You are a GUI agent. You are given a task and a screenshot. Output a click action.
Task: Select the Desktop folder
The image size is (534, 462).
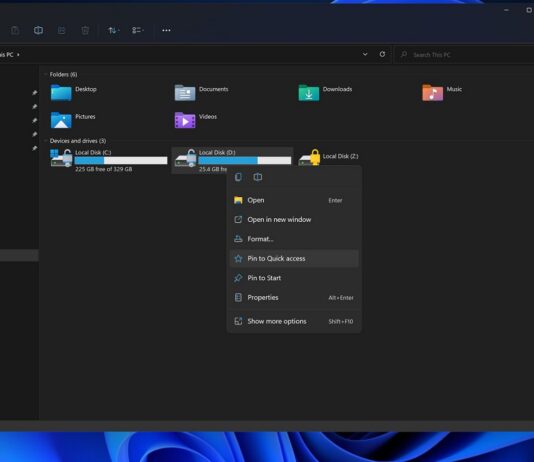point(61,93)
